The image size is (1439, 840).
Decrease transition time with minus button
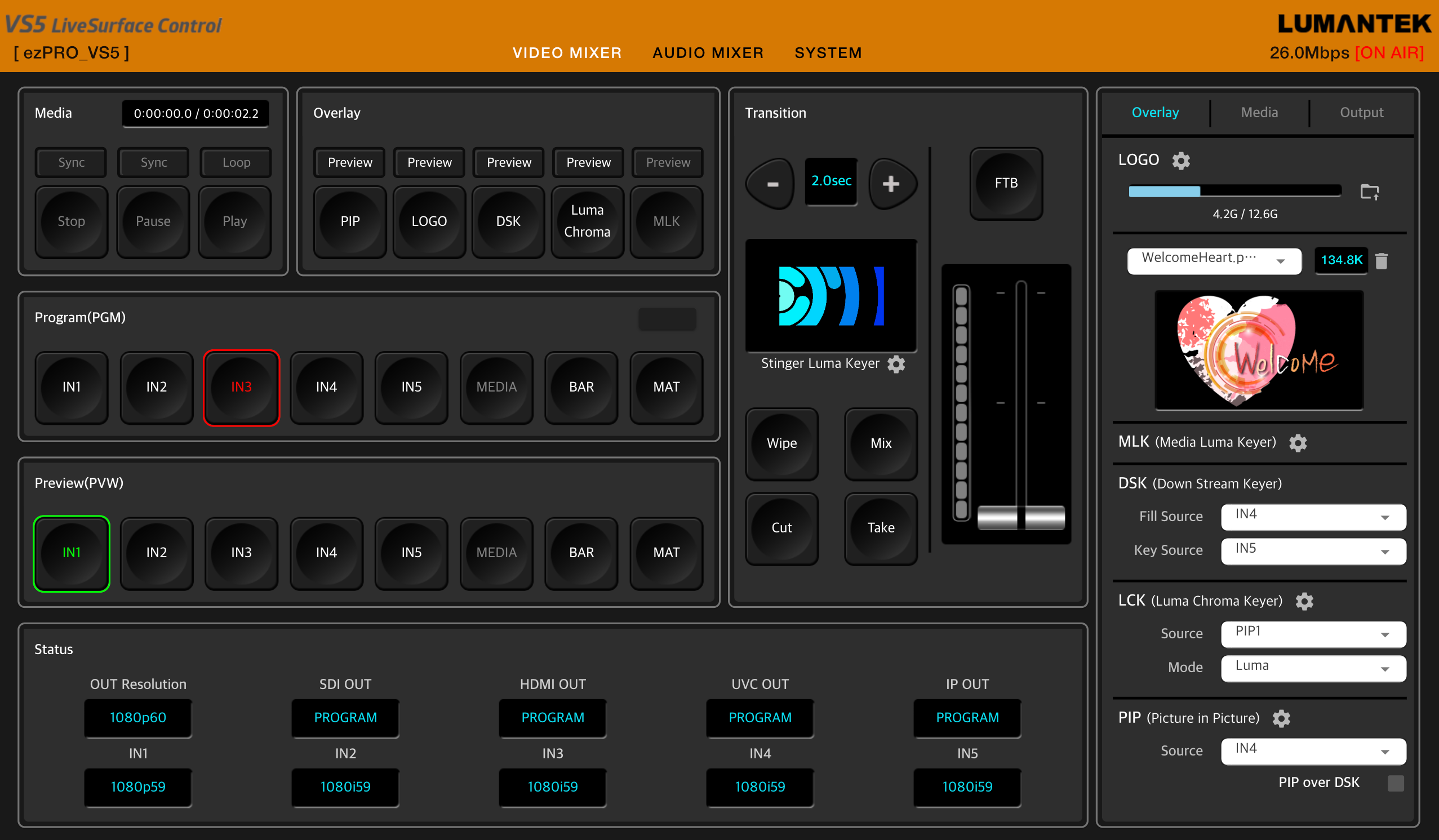[771, 184]
